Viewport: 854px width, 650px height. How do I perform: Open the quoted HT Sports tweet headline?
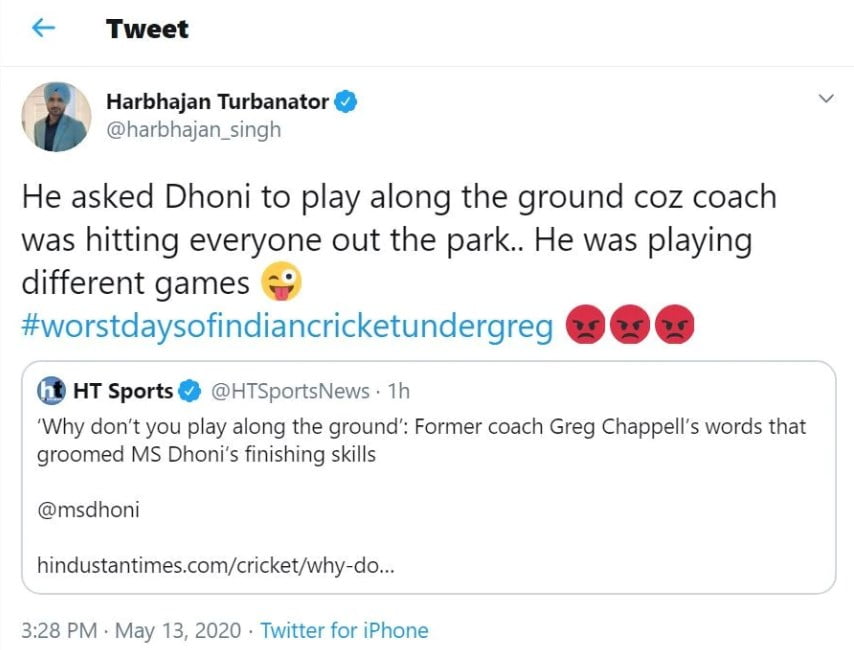click(420, 441)
